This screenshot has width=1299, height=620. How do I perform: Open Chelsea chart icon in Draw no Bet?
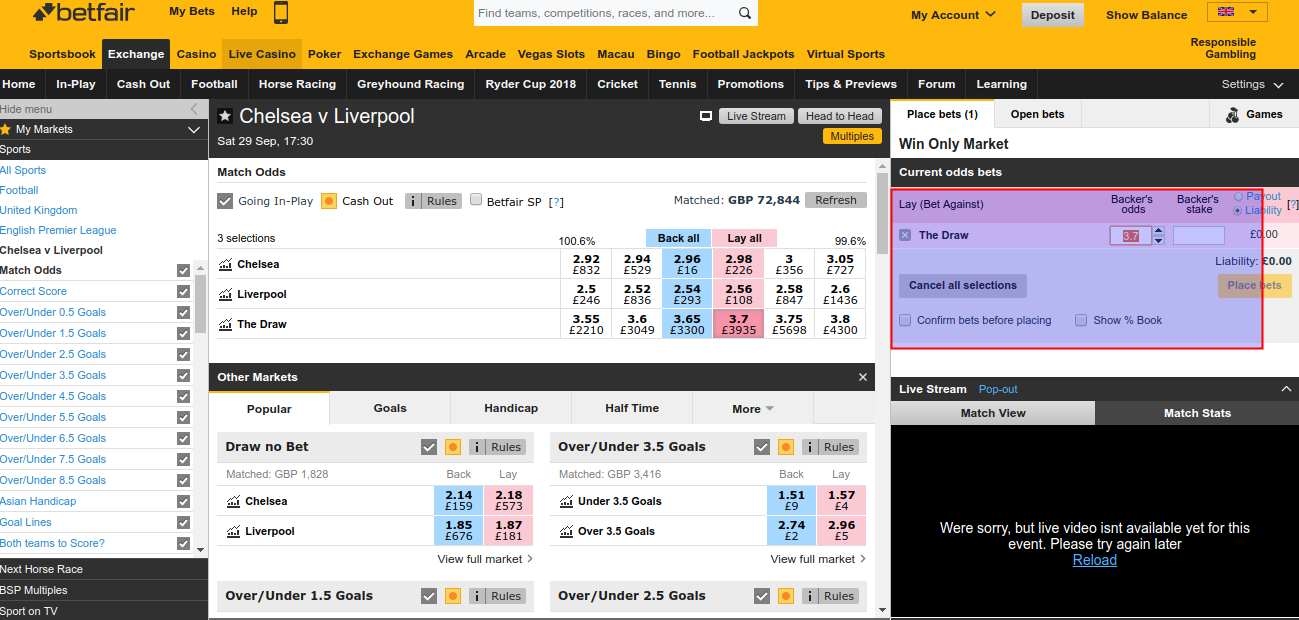click(x=234, y=502)
